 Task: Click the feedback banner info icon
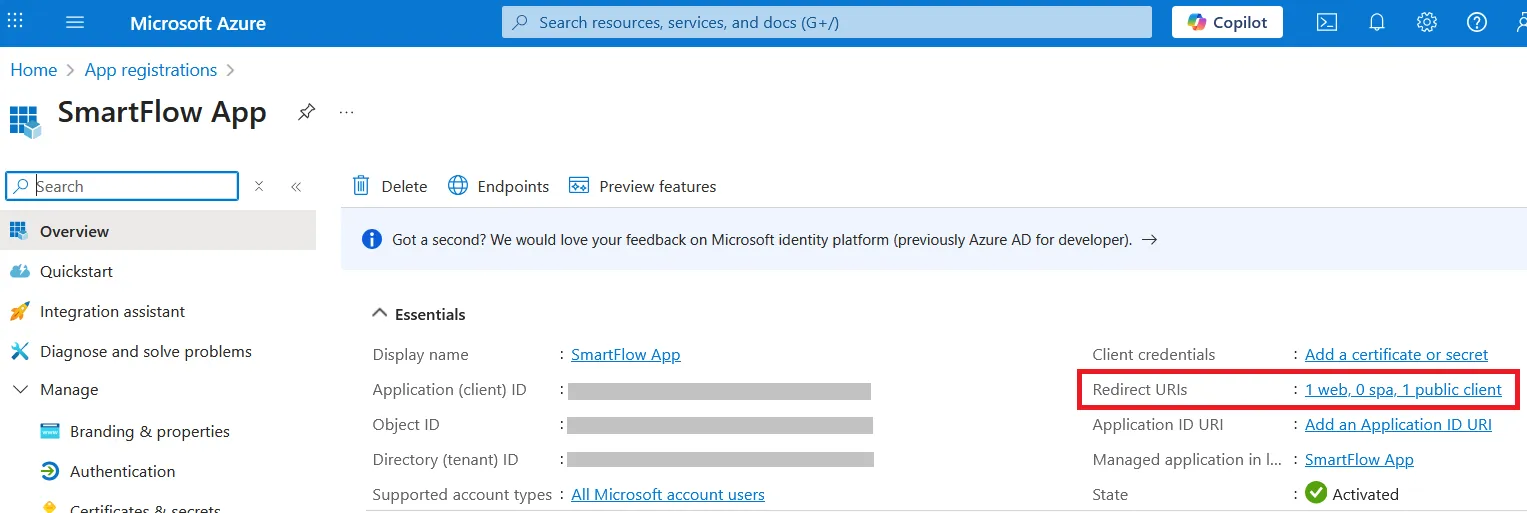pos(372,239)
